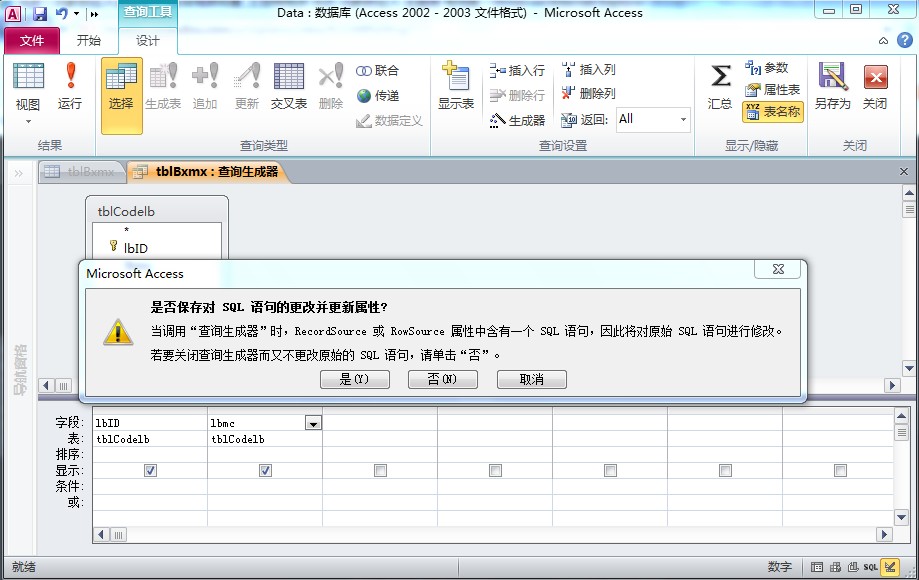Click the Undo icon in quick access toolbar
919x580 pixels.
[62, 13]
